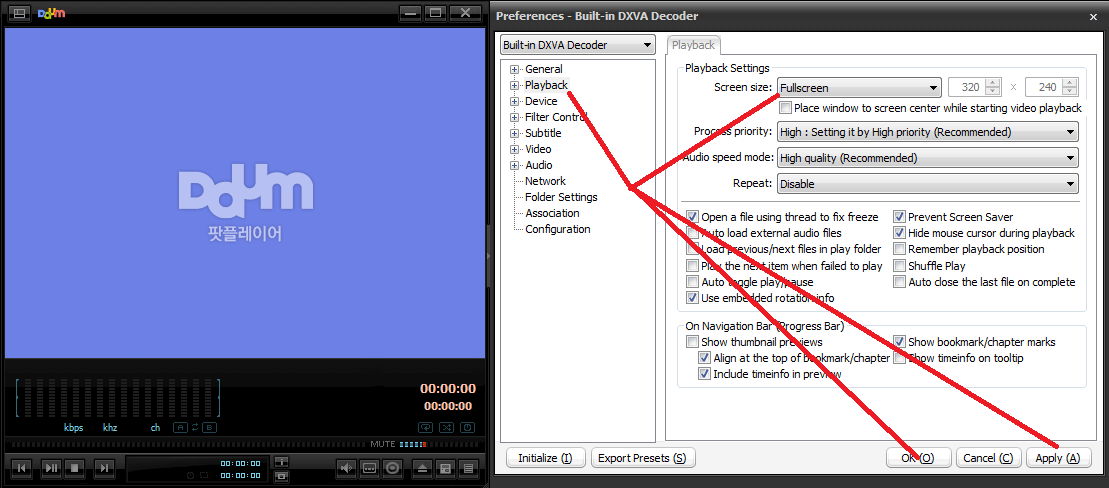
Task: Click the Cancel (C) button
Action: point(988,458)
